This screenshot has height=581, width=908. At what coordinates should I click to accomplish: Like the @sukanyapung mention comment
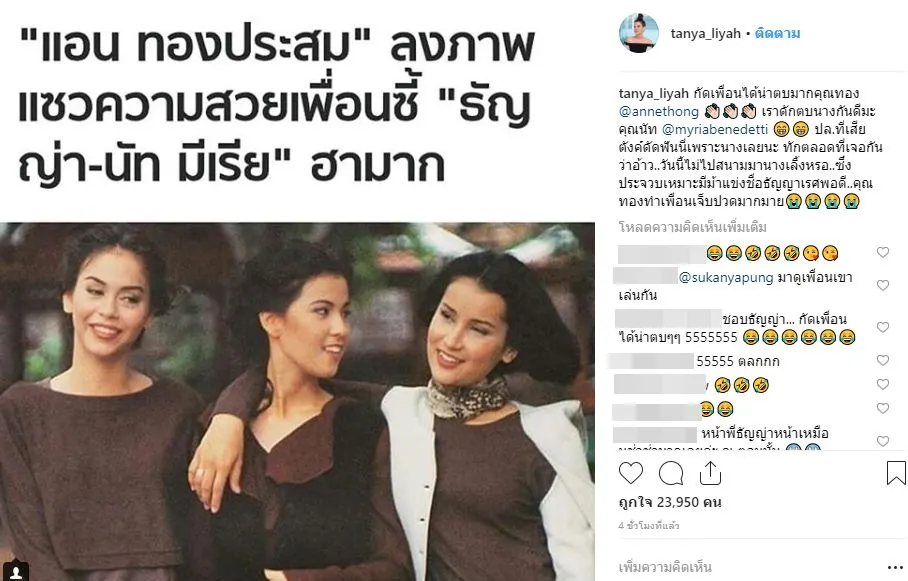883,285
